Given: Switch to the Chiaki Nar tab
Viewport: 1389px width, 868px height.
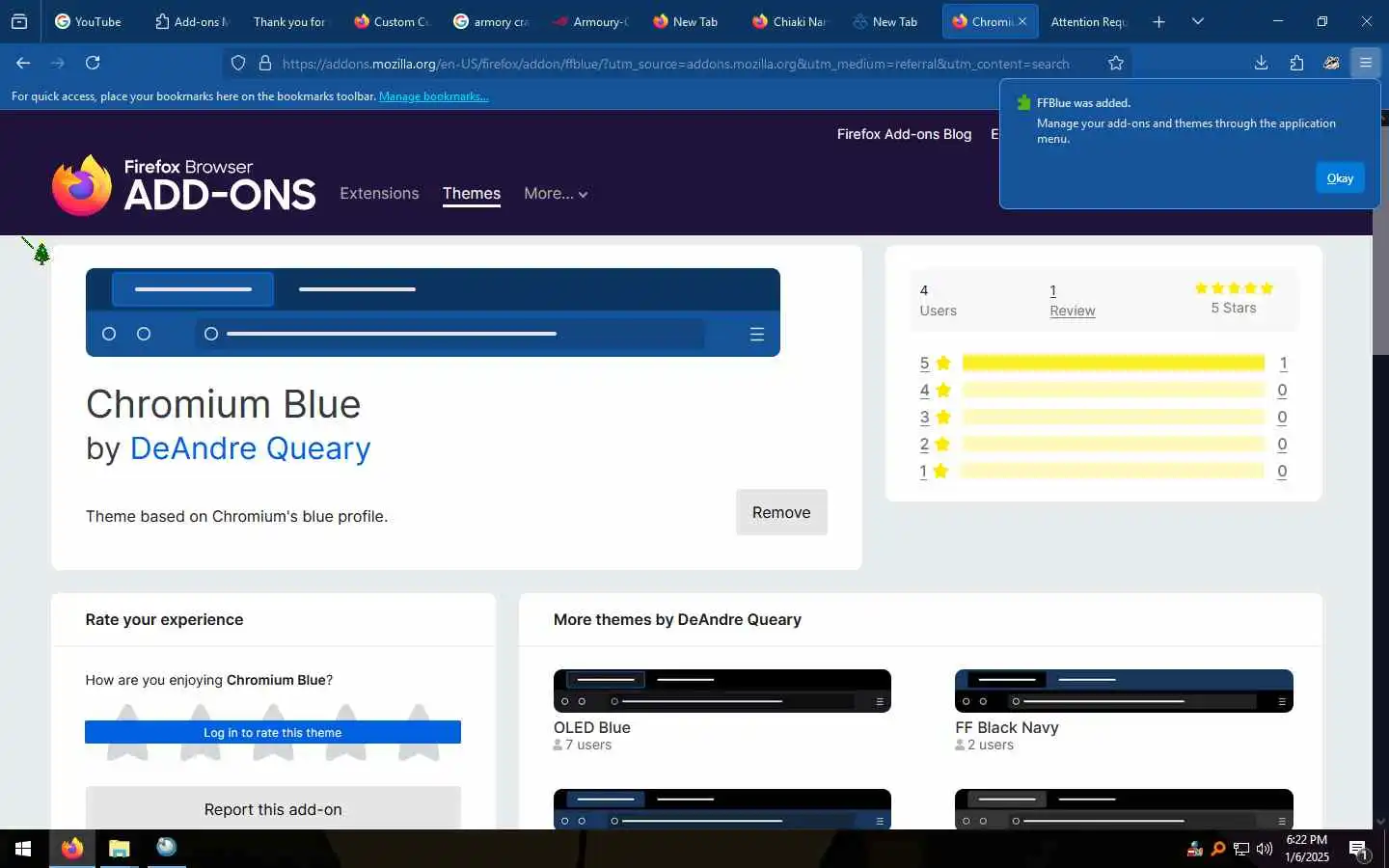Looking at the screenshot, I should point(790,21).
